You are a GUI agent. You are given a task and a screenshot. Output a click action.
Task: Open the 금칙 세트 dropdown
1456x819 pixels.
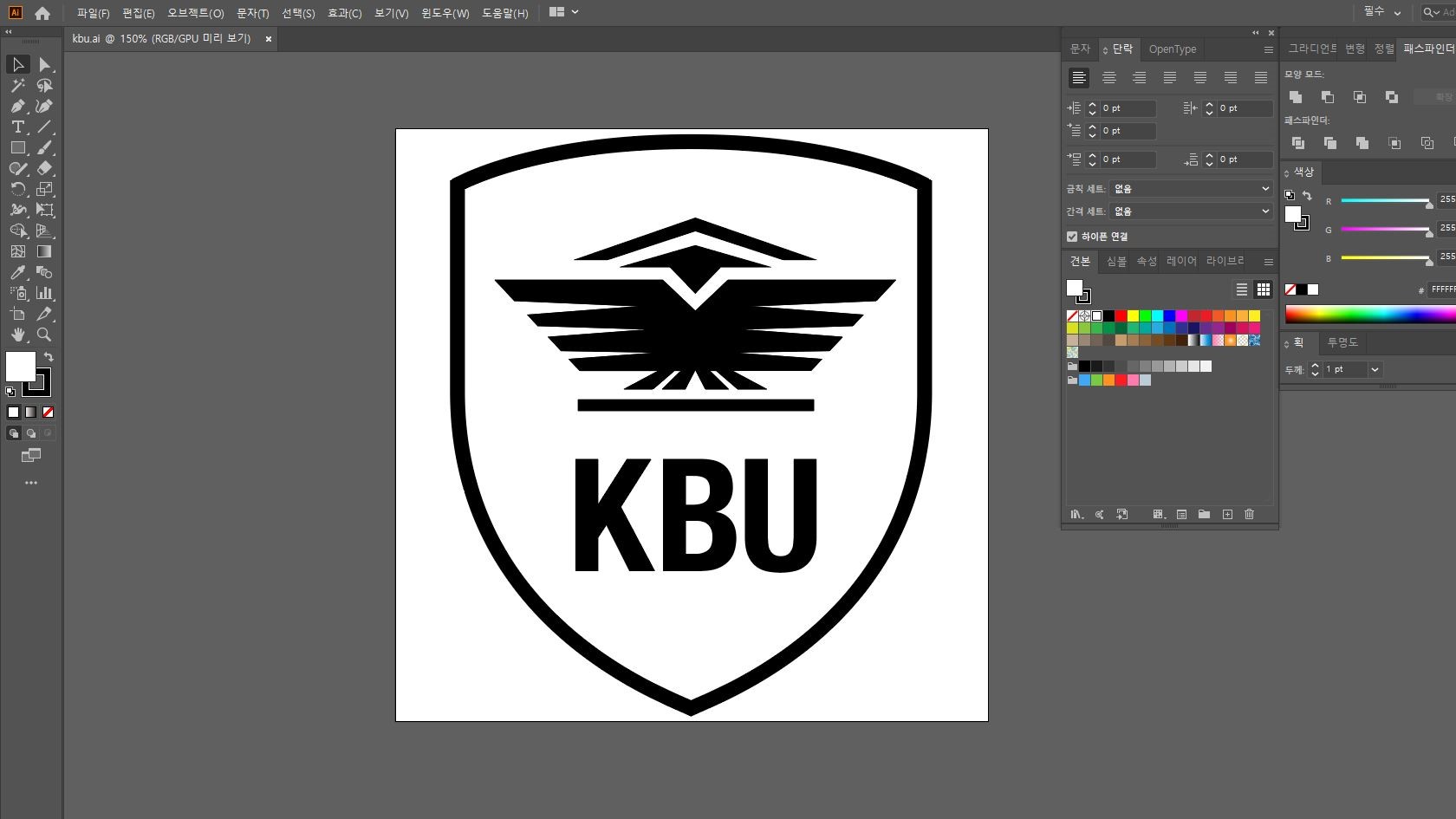point(1191,188)
